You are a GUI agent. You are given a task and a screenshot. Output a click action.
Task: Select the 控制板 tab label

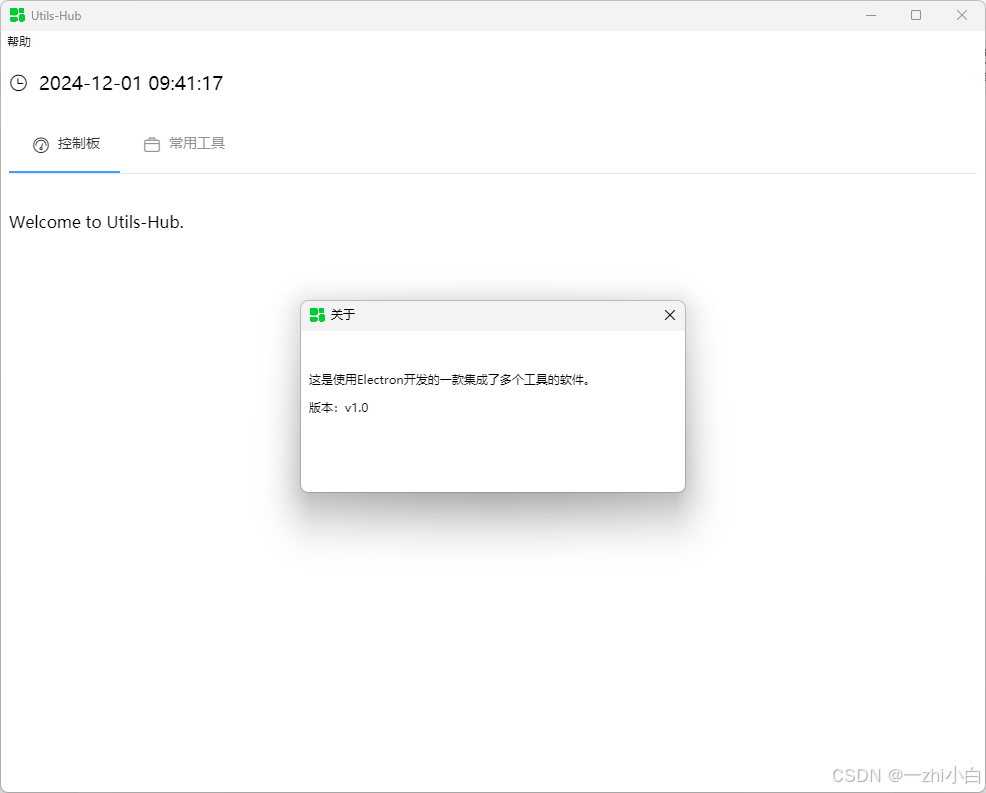(79, 143)
